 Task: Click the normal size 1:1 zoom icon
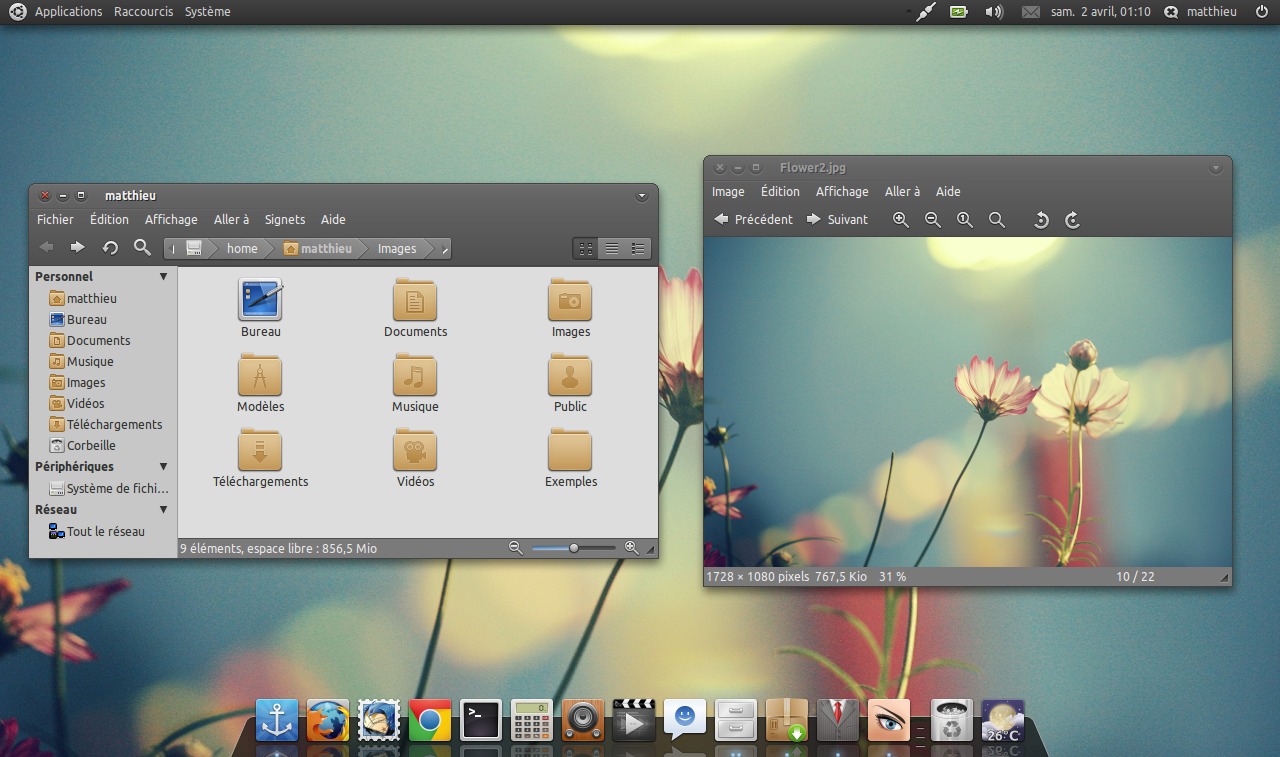click(965, 220)
